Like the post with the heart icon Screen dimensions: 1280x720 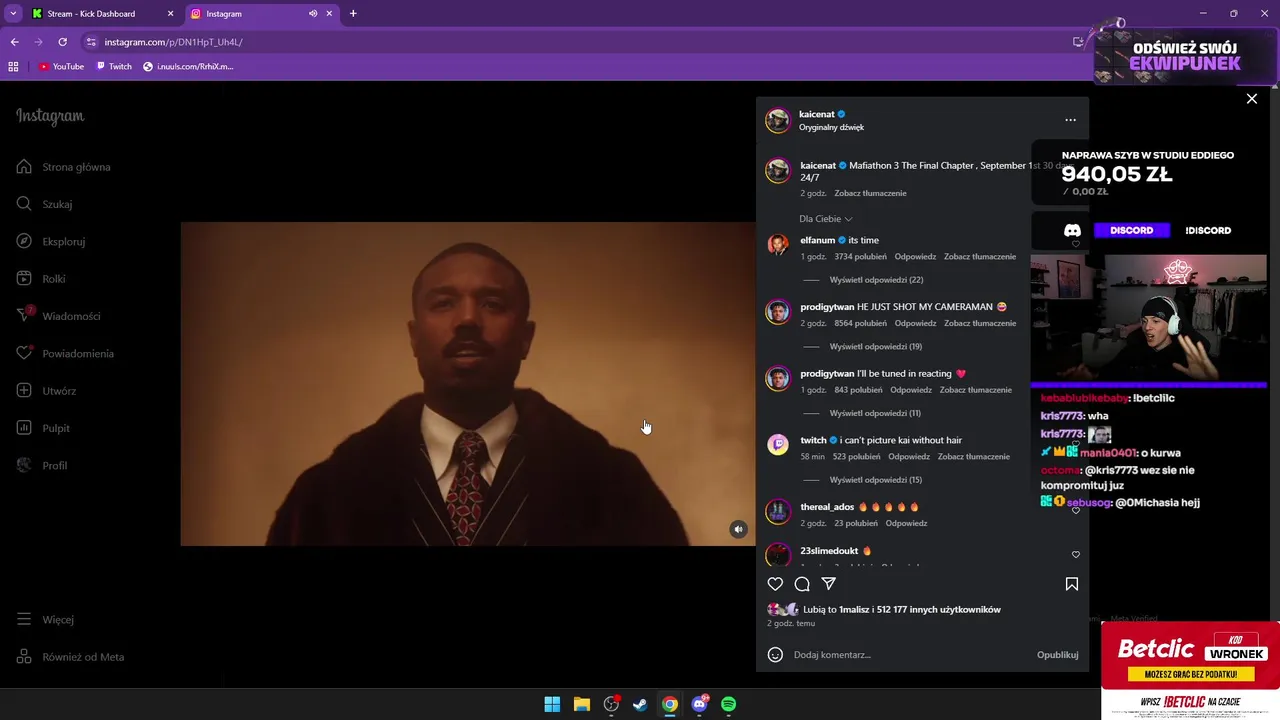click(775, 584)
